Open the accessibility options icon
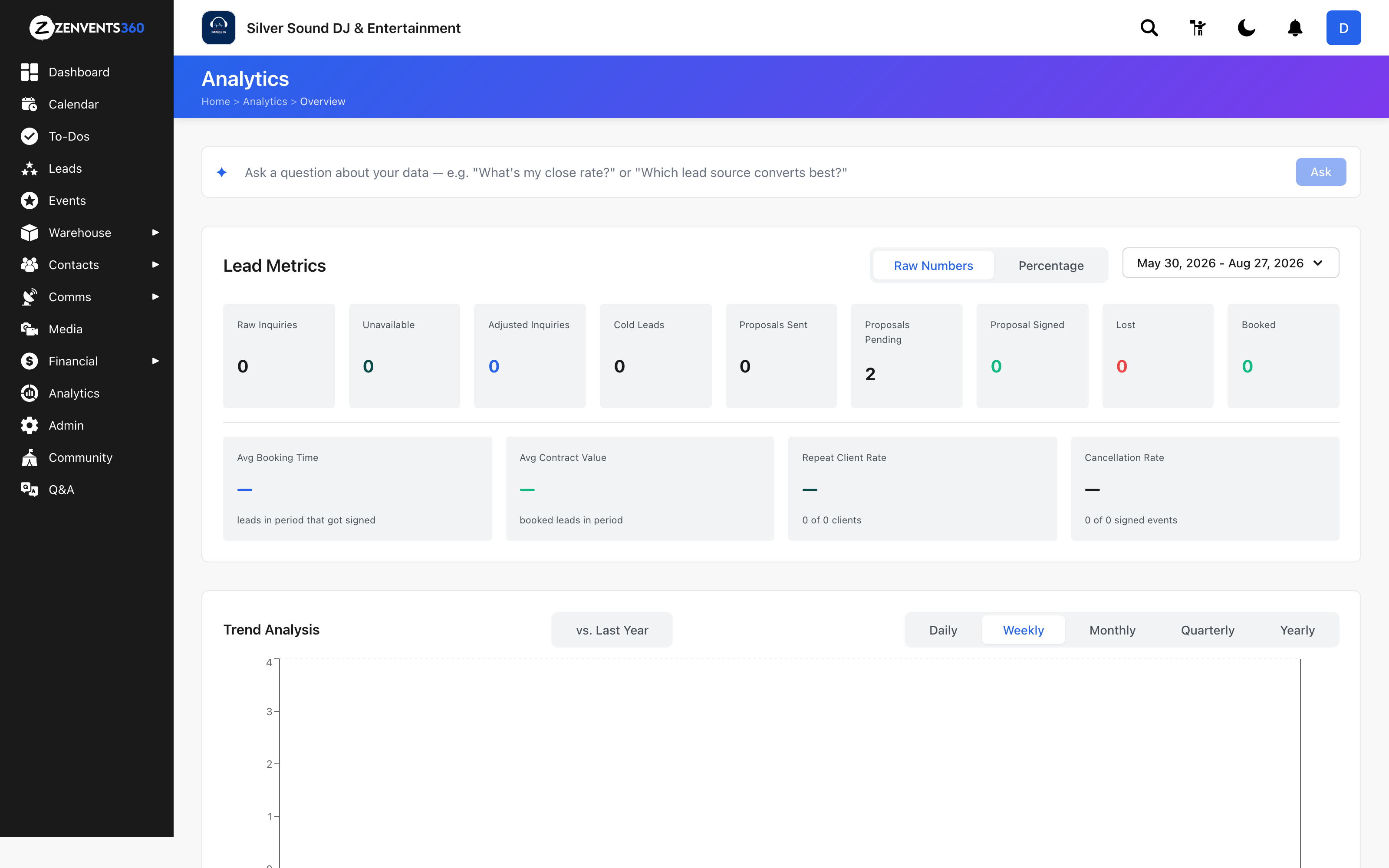Screen dimensions: 1389x868 [1198, 27]
